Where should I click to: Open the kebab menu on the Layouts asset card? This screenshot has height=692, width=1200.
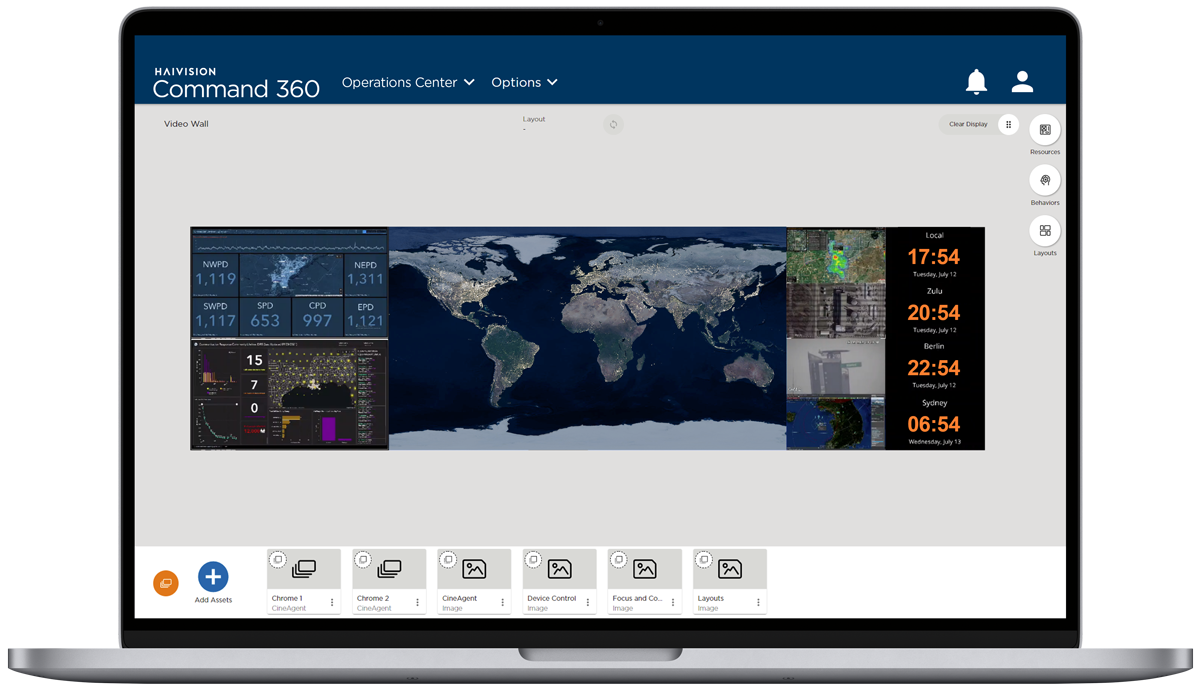(758, 600)
